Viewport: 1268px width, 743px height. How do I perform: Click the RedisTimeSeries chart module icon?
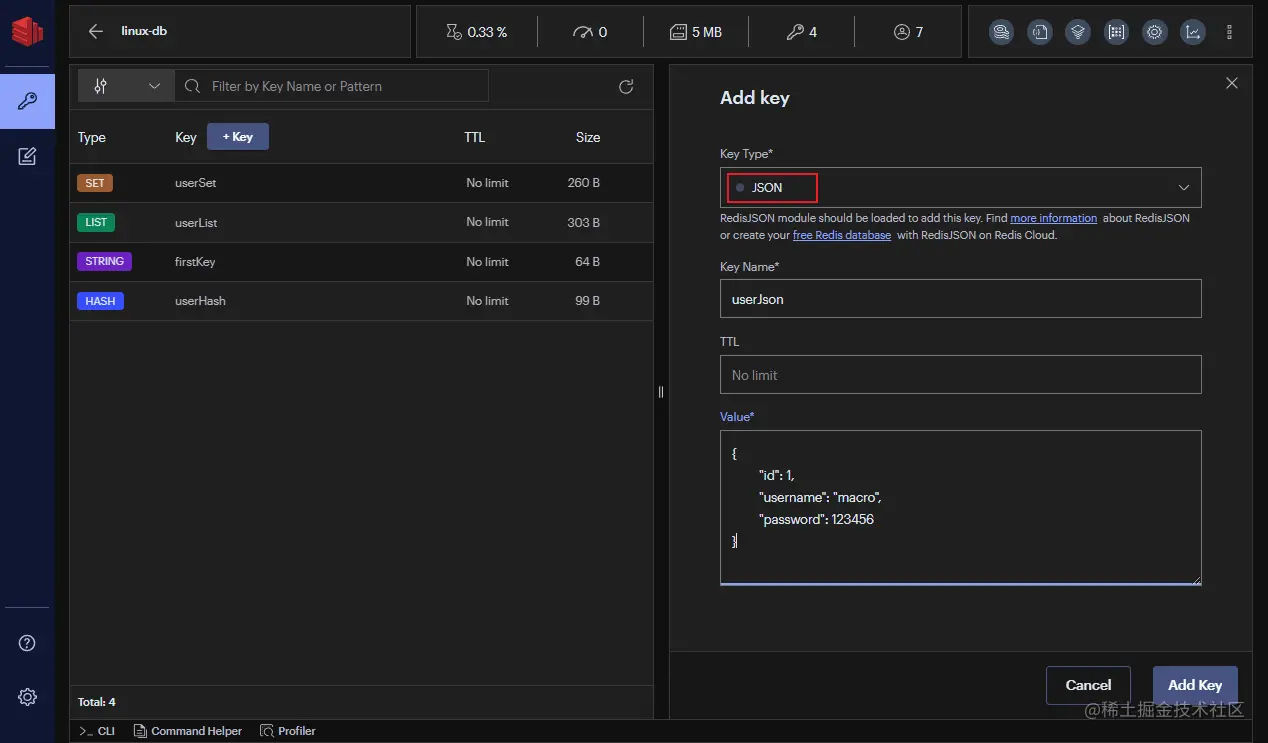click(x=1192, y=32)
